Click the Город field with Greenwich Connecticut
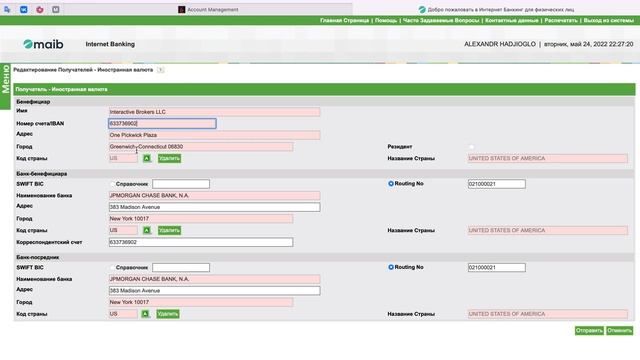This screenshot has height=360, width=640. [200, 147]
